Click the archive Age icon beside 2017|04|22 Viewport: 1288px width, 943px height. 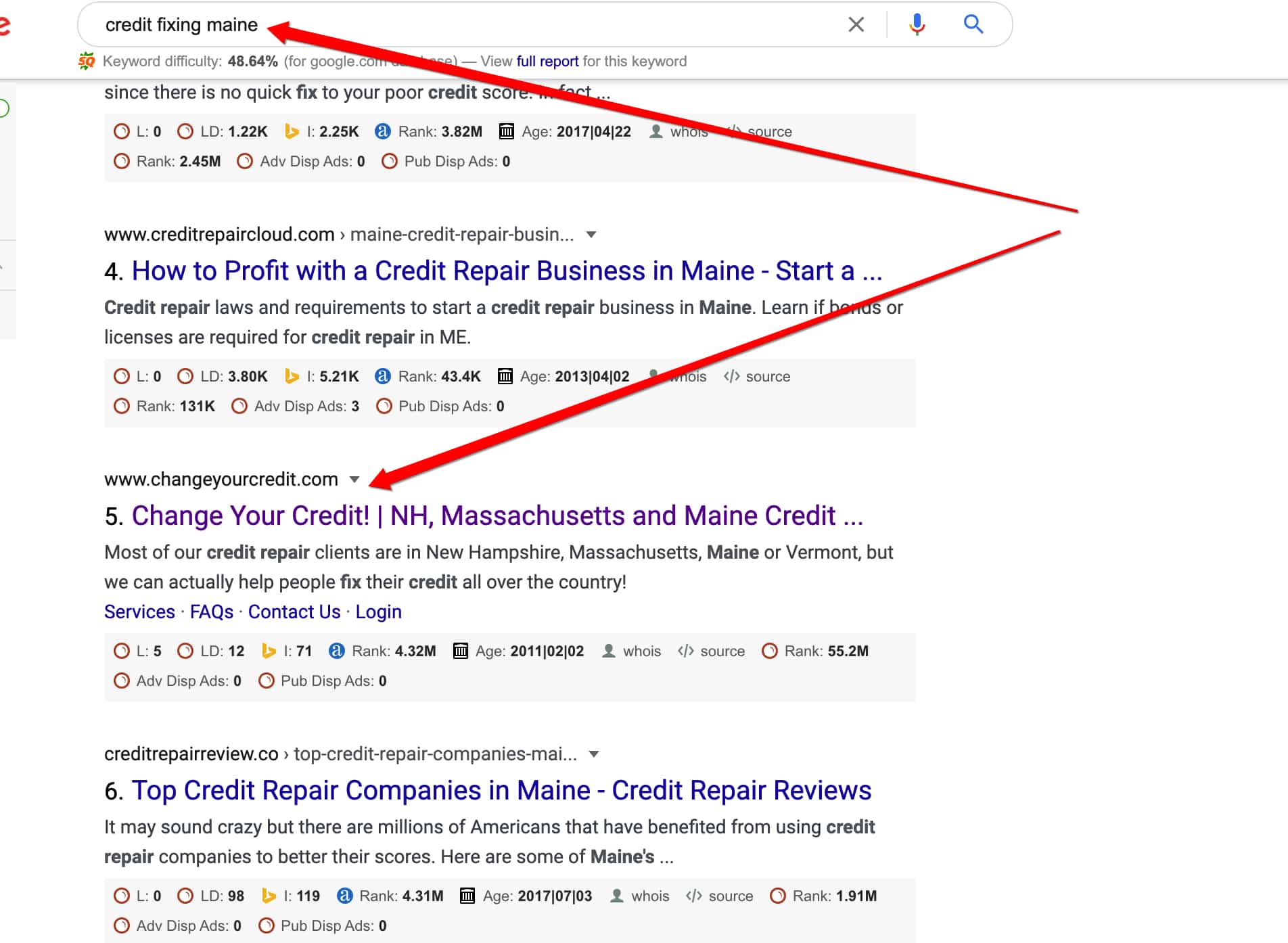coord(506,132)
